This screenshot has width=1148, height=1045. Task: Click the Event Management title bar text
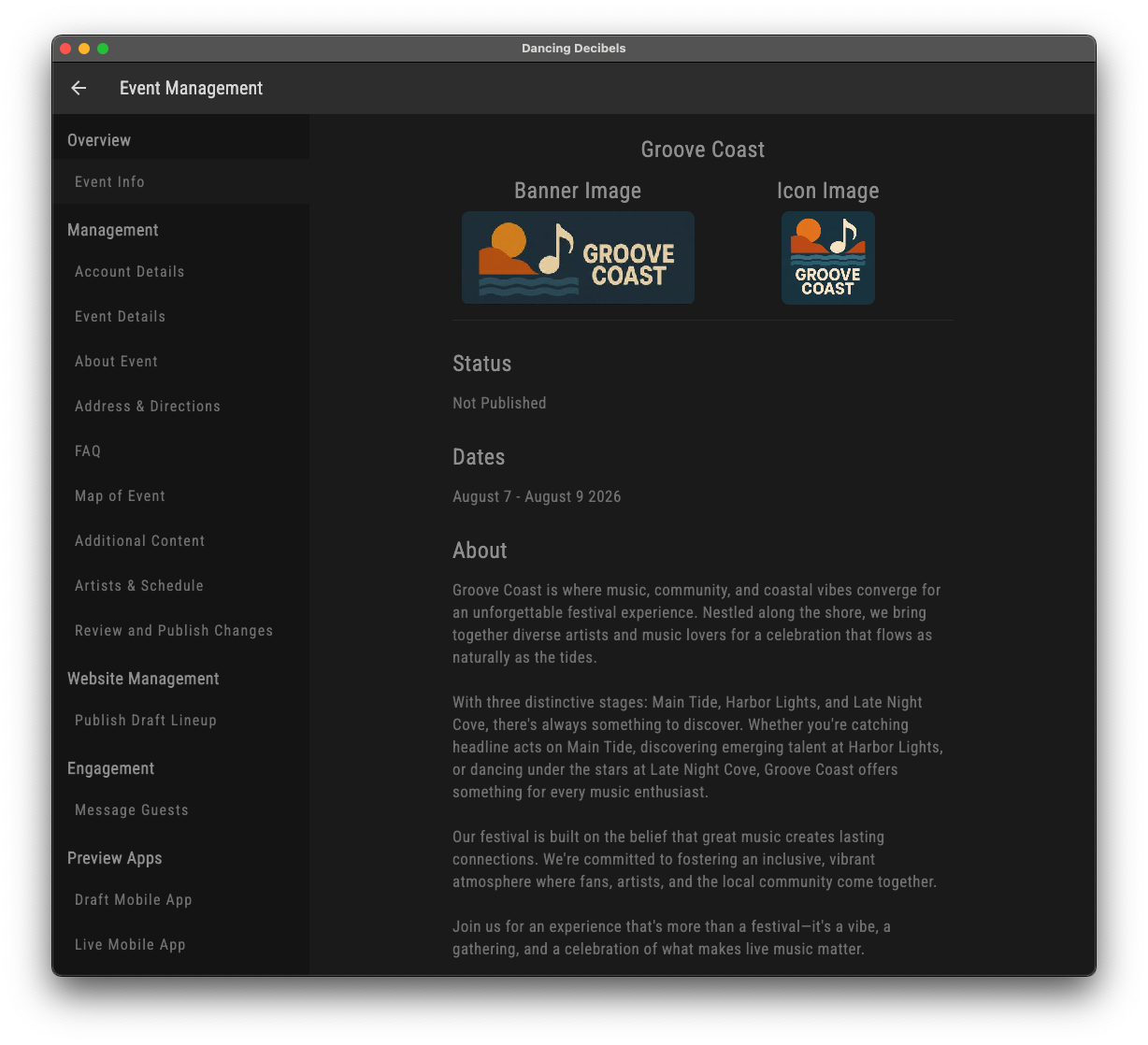click(x=191, y=88)
